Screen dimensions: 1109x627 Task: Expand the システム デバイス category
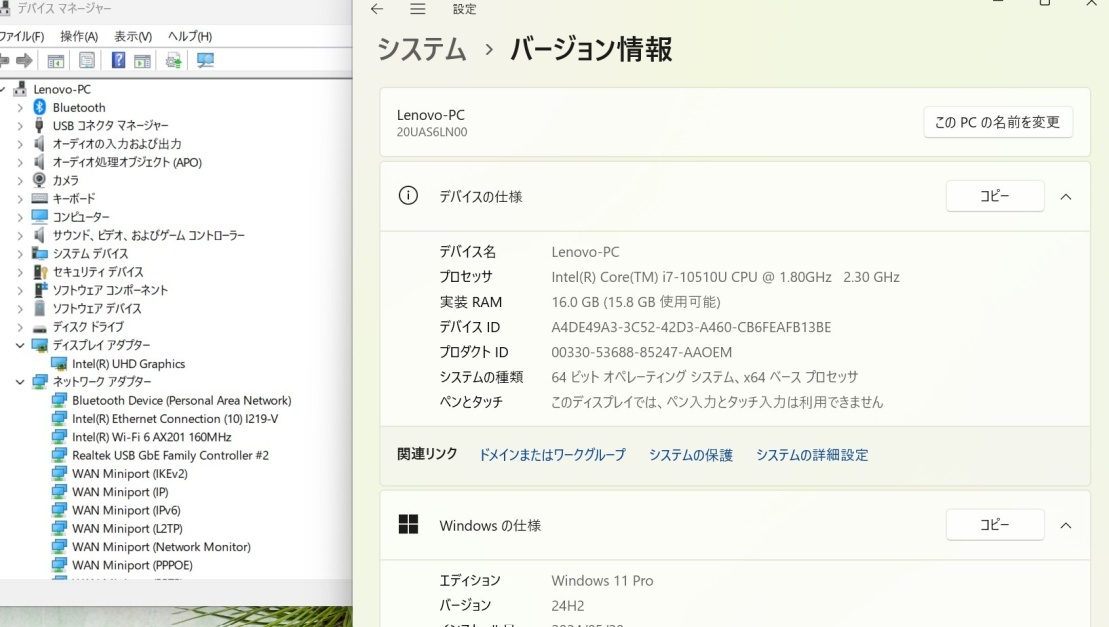coord(20,254)
